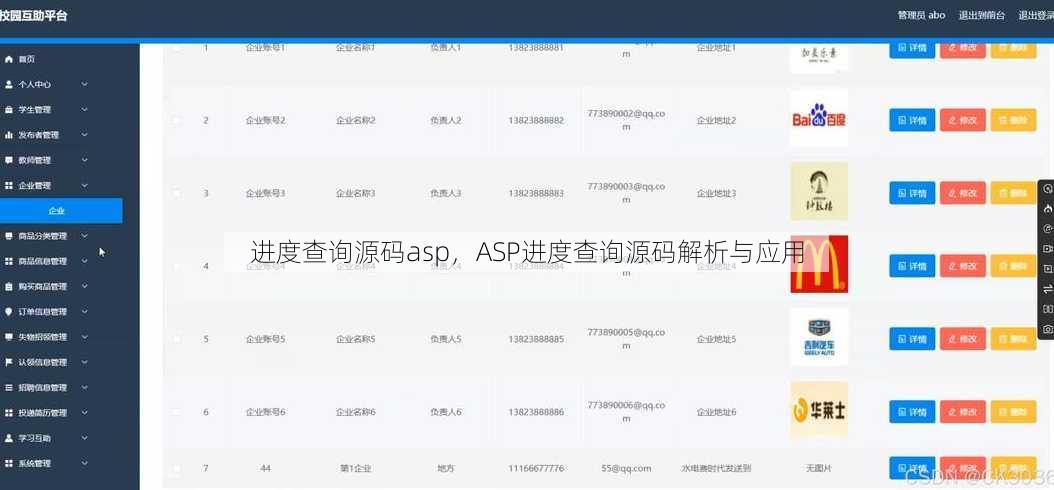Click 修改 for row 6 企业名称6

click(x=963, y=411)
